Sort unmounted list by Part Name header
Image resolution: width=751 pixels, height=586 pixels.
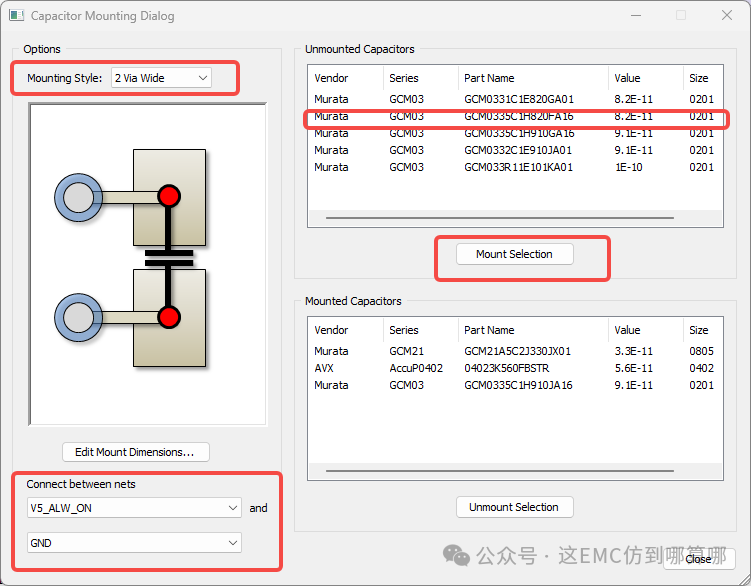534,78
